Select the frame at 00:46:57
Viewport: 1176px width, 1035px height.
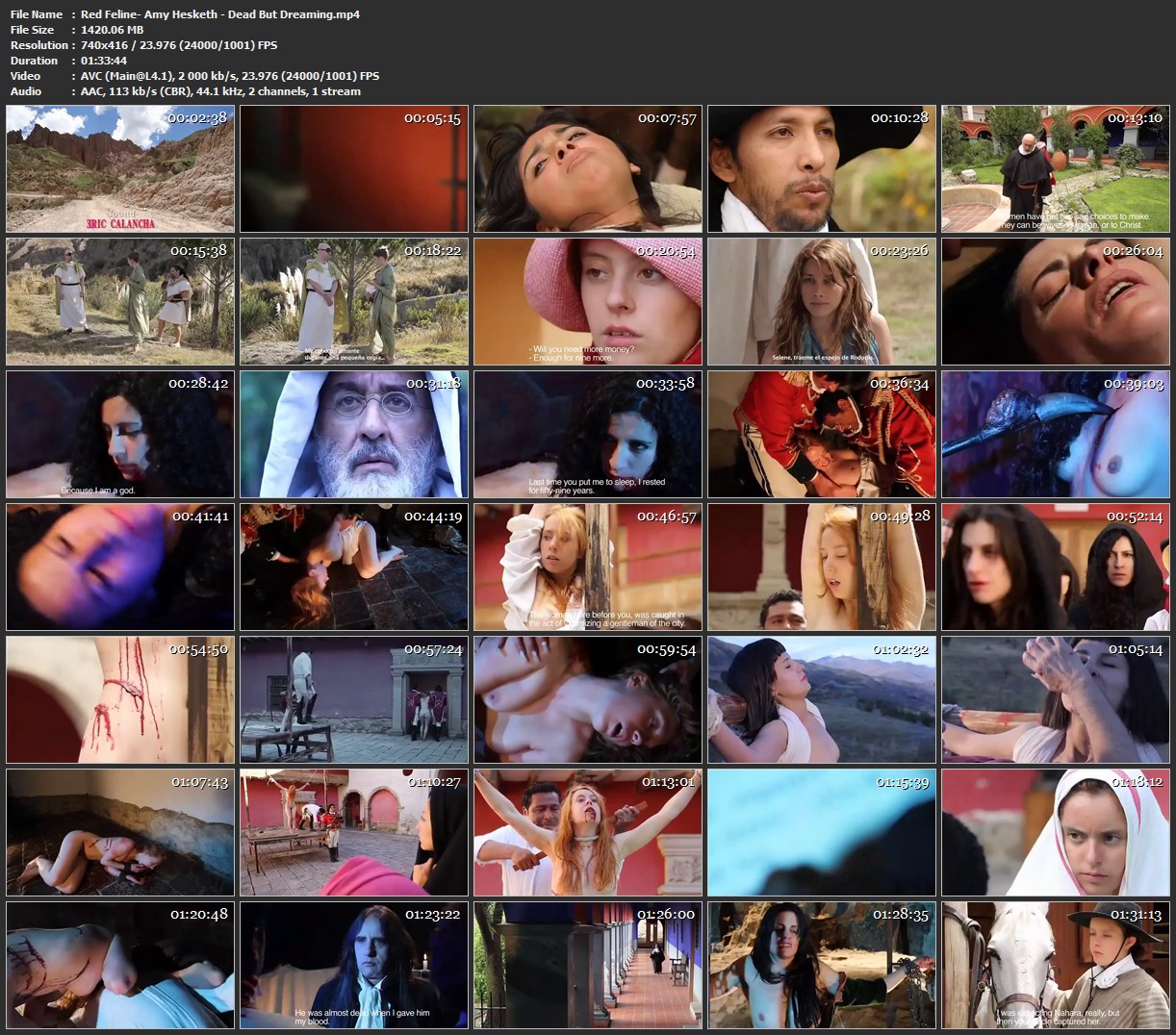click(x=588, y=568)
